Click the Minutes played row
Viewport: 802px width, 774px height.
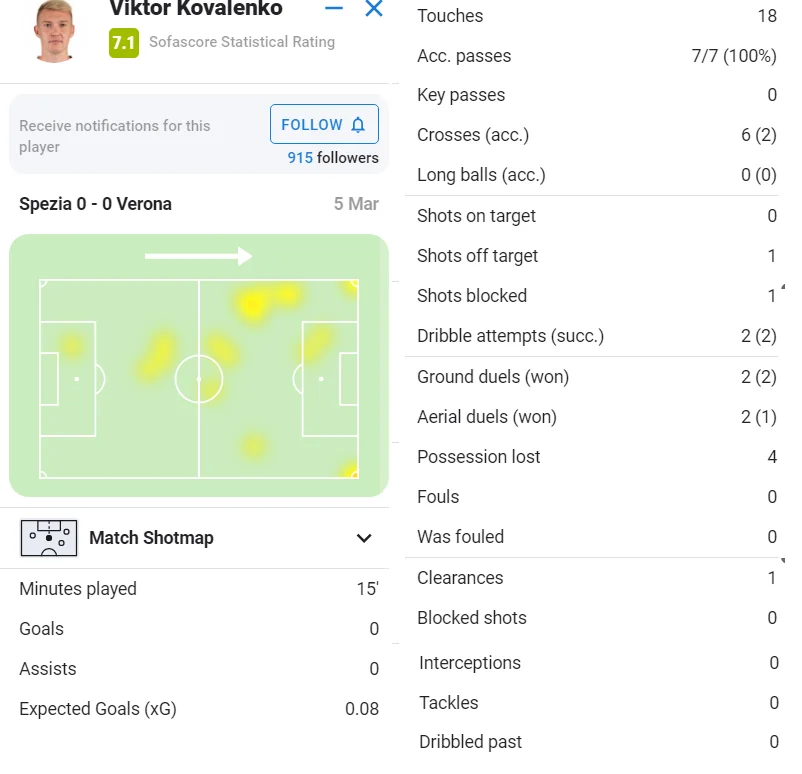pos(199,589)
